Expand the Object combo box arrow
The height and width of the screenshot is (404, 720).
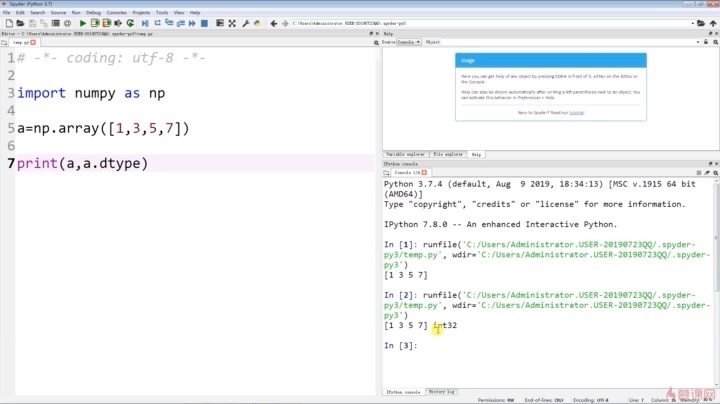click(x=698, y=42)
